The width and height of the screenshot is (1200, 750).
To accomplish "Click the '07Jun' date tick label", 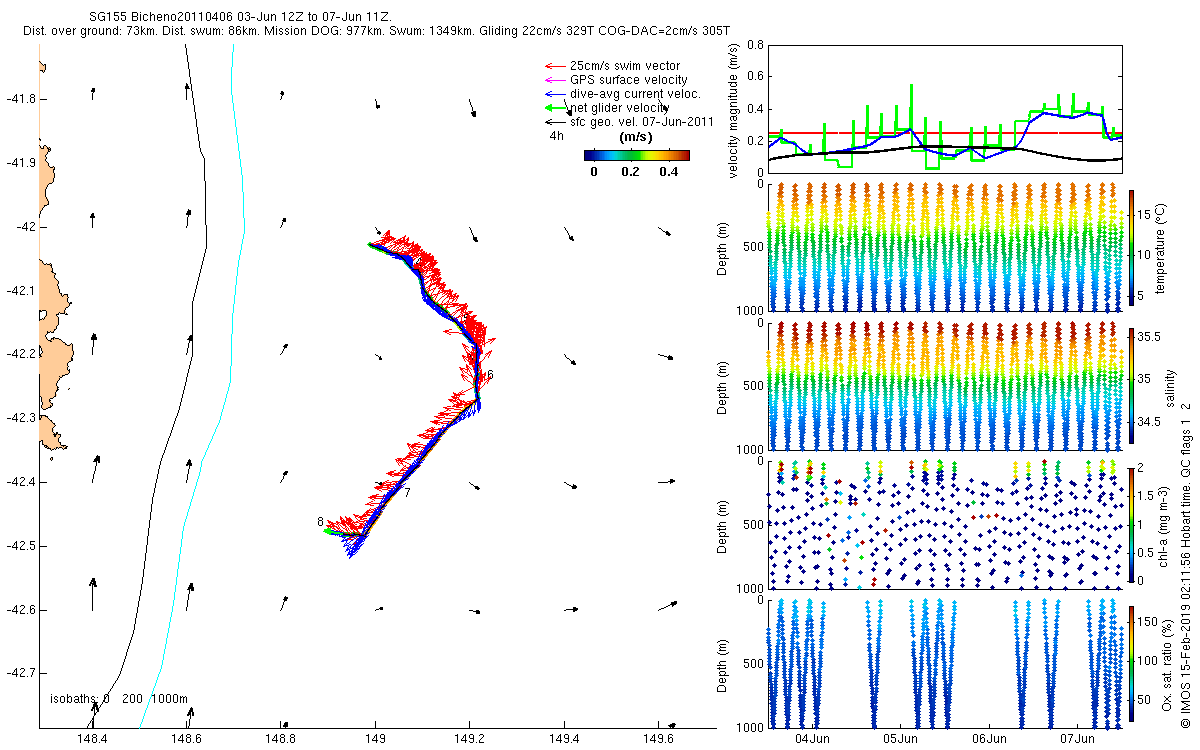I will coord(1078,739).
